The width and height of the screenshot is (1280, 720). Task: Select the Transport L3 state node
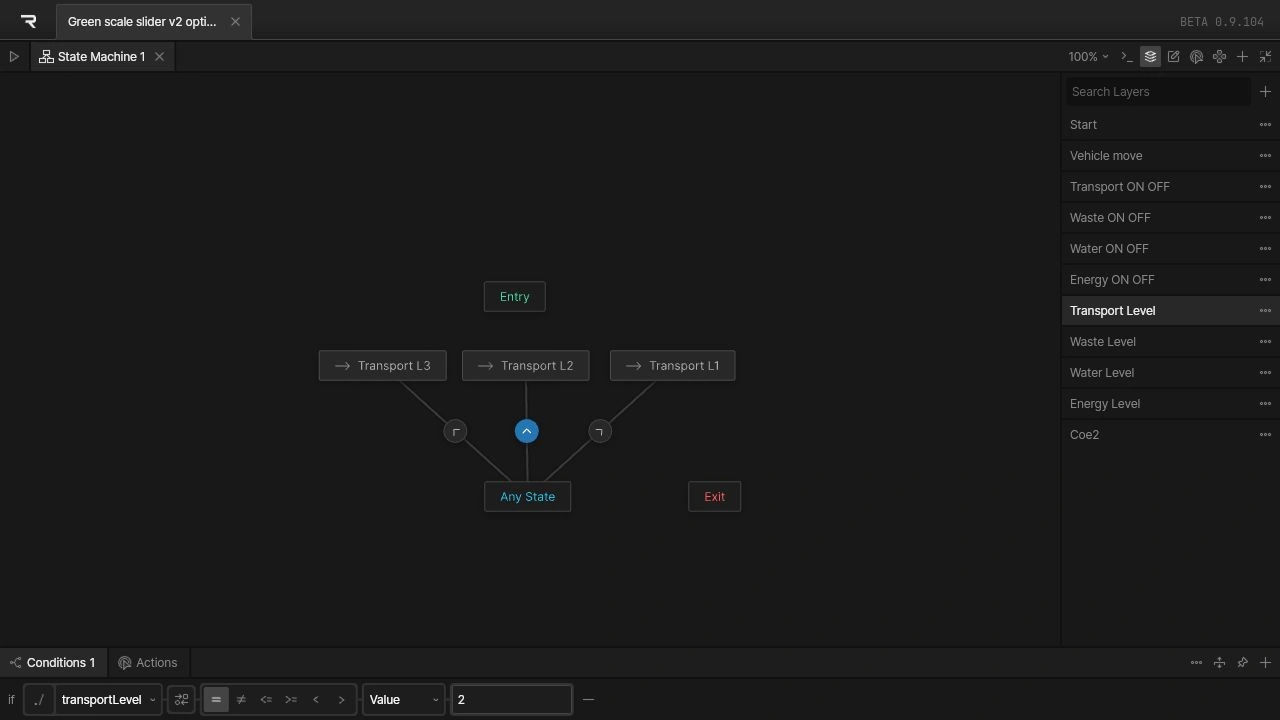383,366
